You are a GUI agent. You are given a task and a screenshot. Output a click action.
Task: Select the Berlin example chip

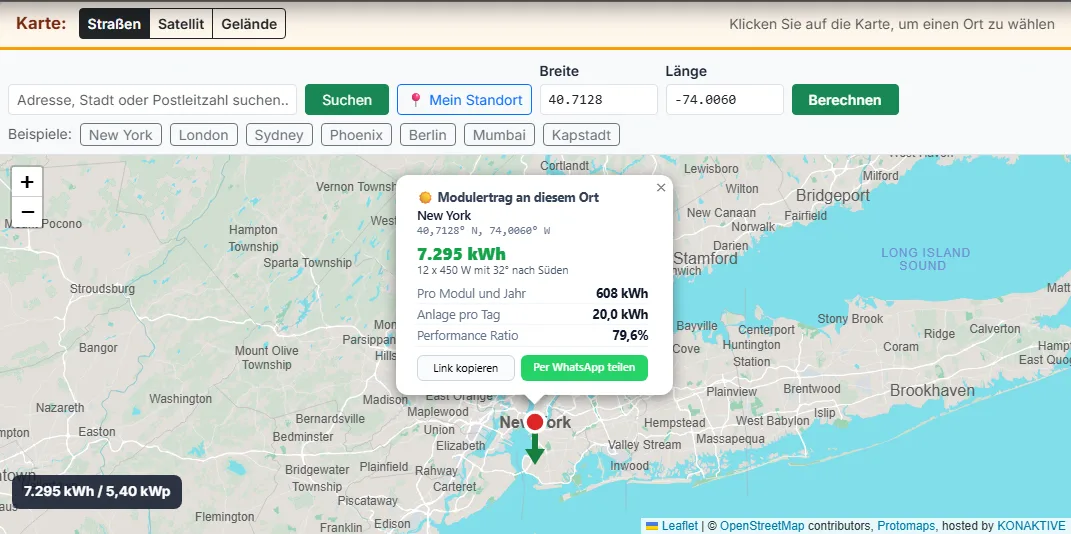pos(428,135)
